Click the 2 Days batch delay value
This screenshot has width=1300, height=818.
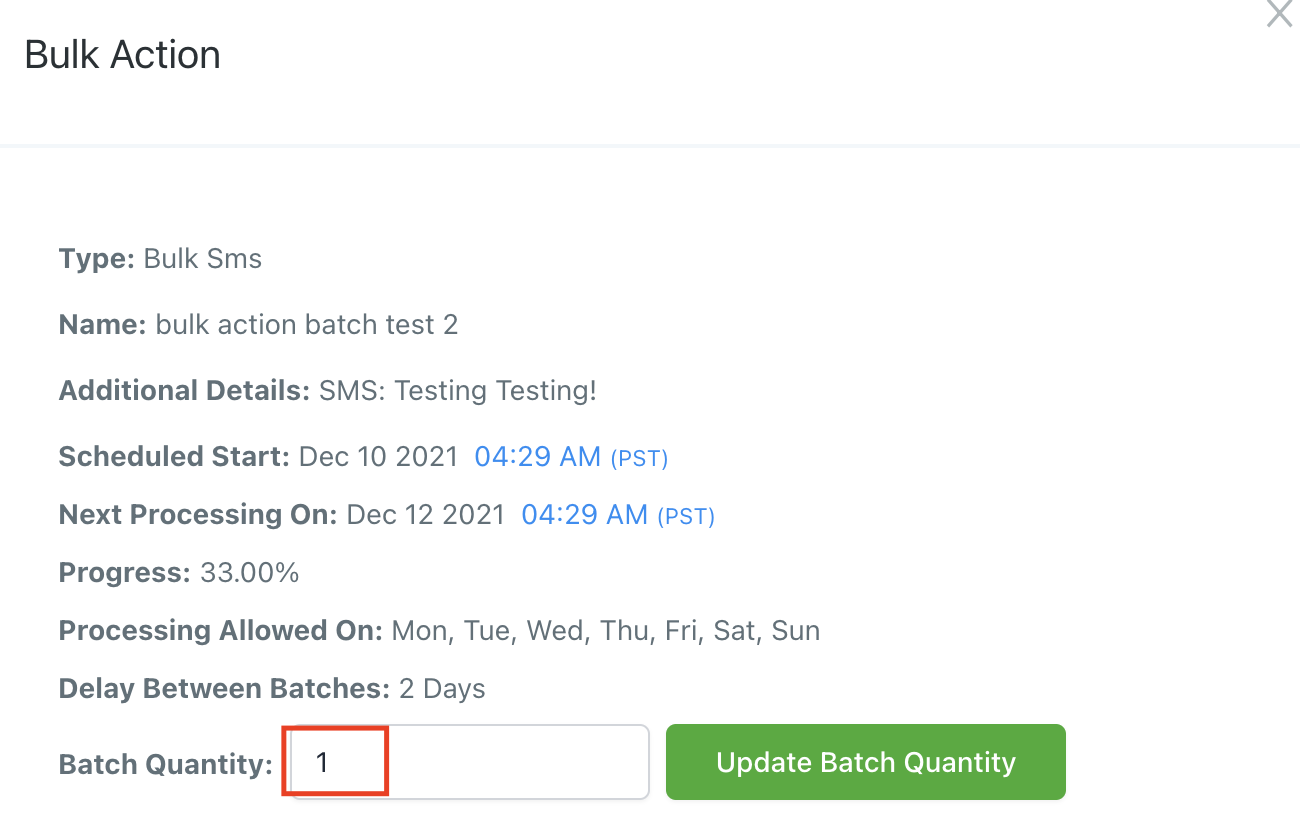point(442,689)
